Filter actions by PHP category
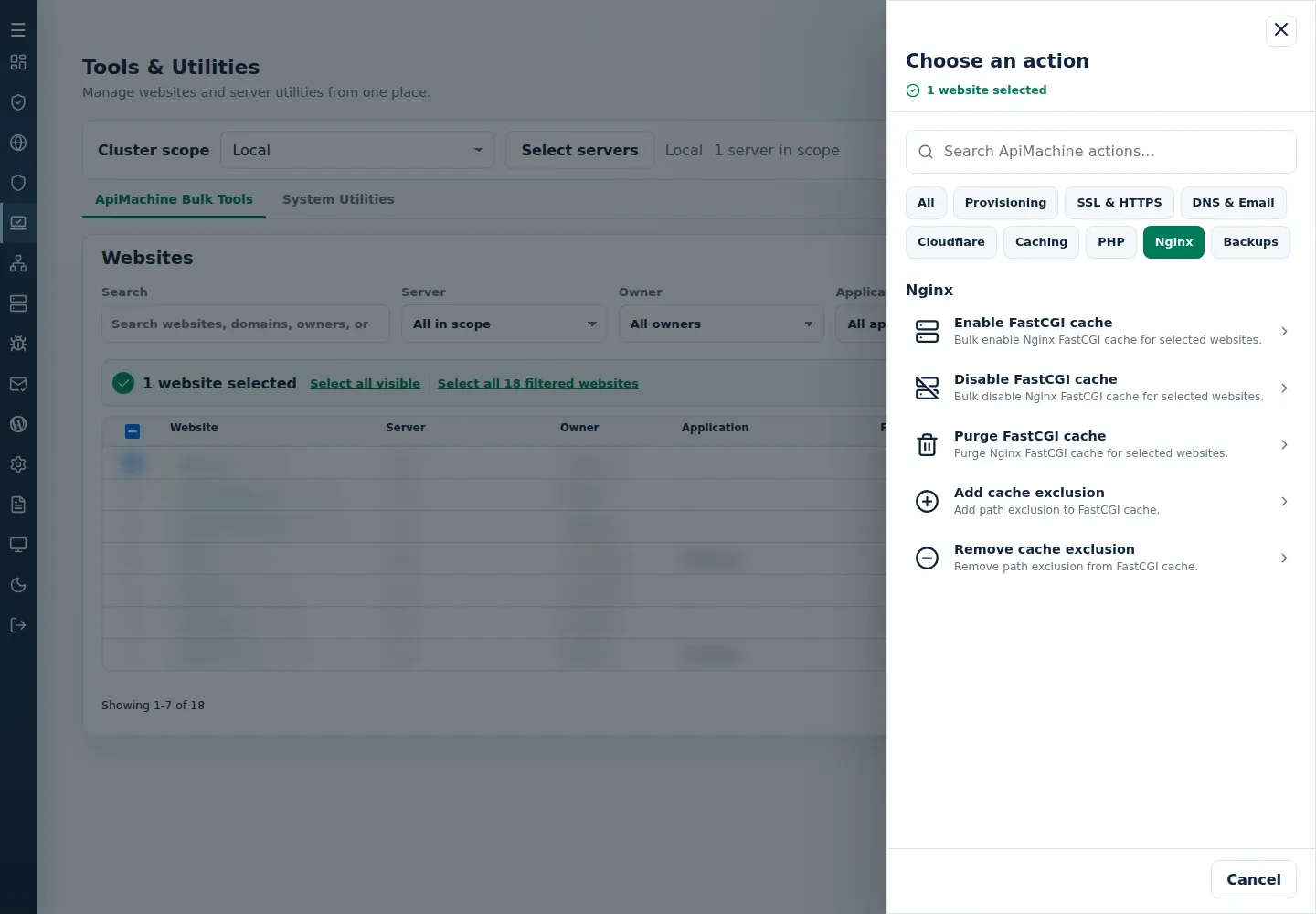1316x914 pixels. (x=1111, y=242)
